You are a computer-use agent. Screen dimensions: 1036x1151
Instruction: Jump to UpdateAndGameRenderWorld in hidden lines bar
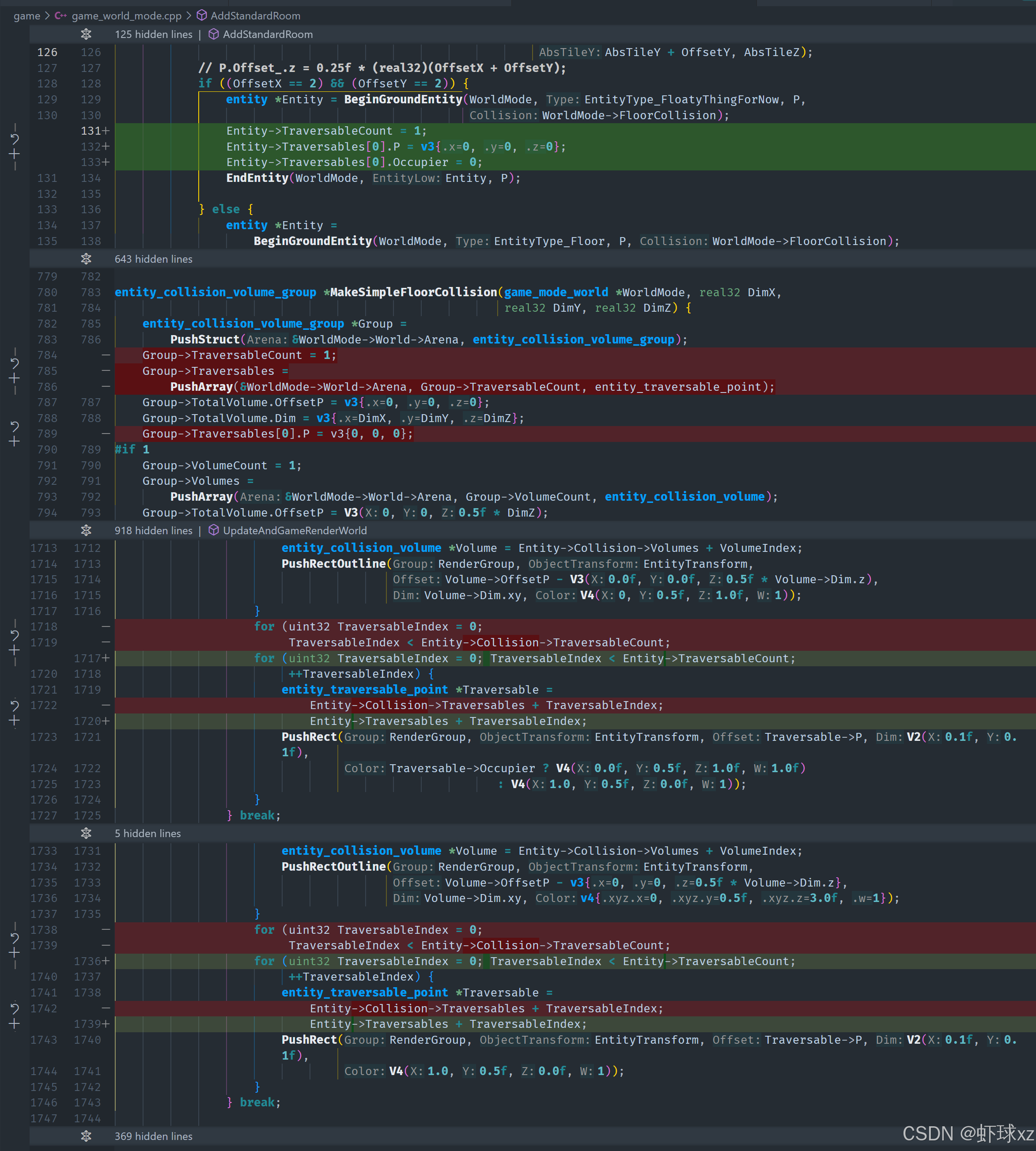294,530
